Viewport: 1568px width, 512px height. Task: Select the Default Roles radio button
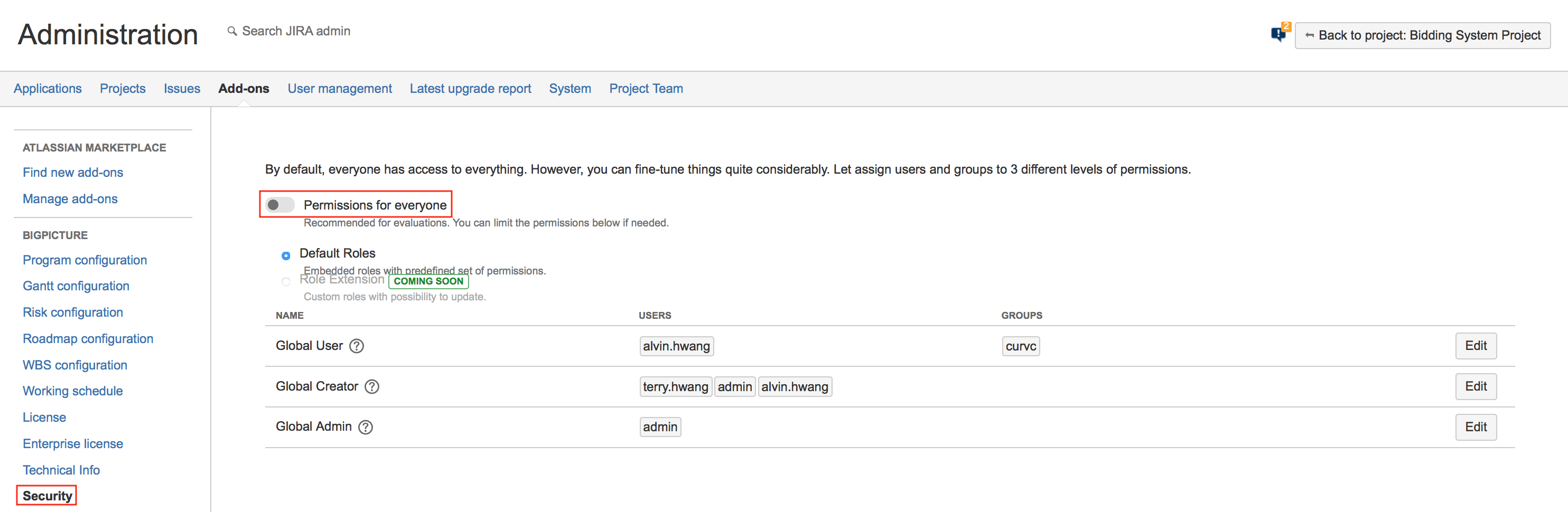[x=285, y=255]
